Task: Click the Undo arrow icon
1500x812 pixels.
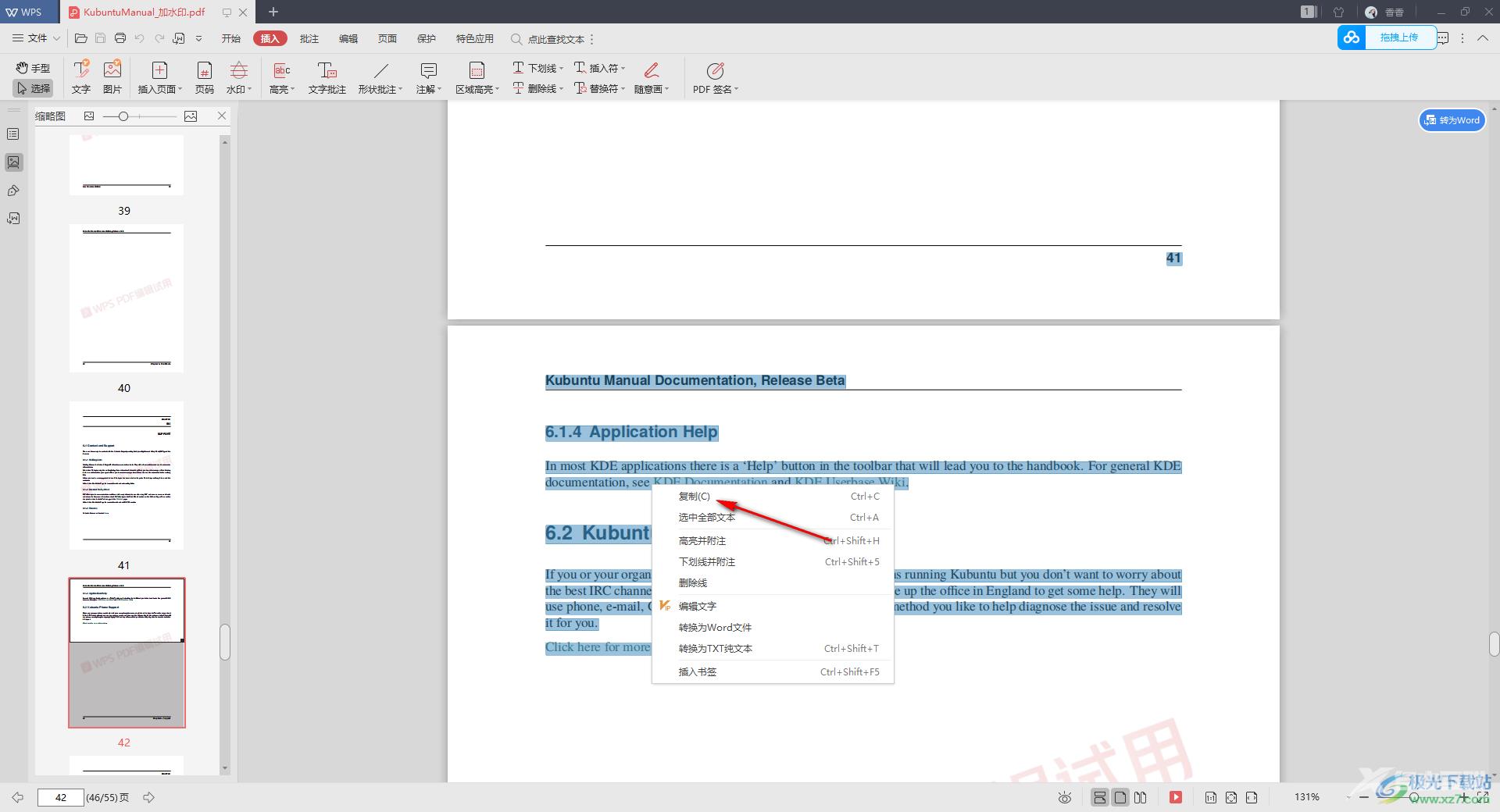Action: (x=139, y=38)
